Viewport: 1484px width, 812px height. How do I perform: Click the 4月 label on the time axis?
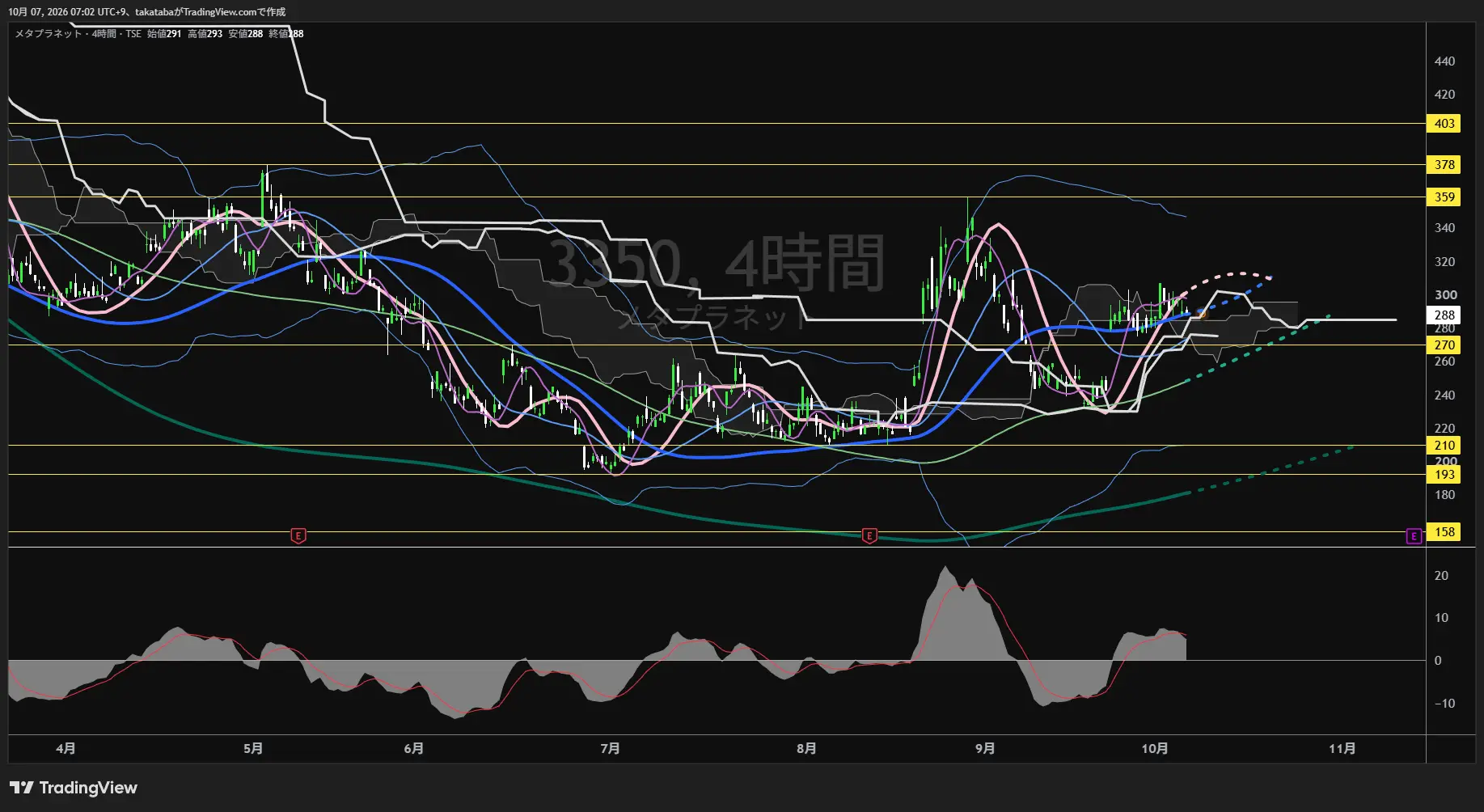[x=66, y=749]
